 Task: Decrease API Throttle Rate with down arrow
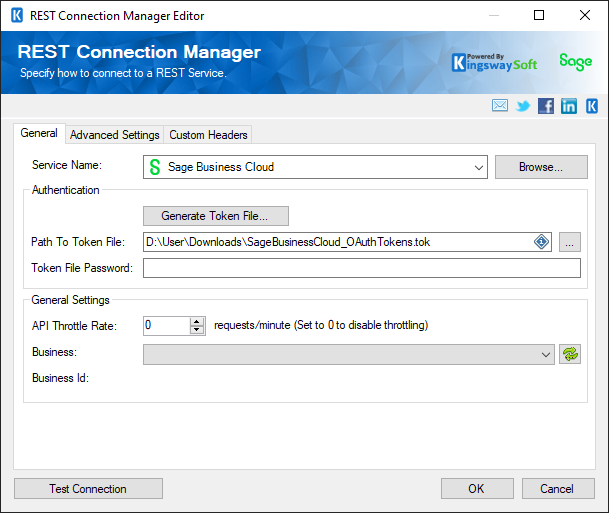197,330
